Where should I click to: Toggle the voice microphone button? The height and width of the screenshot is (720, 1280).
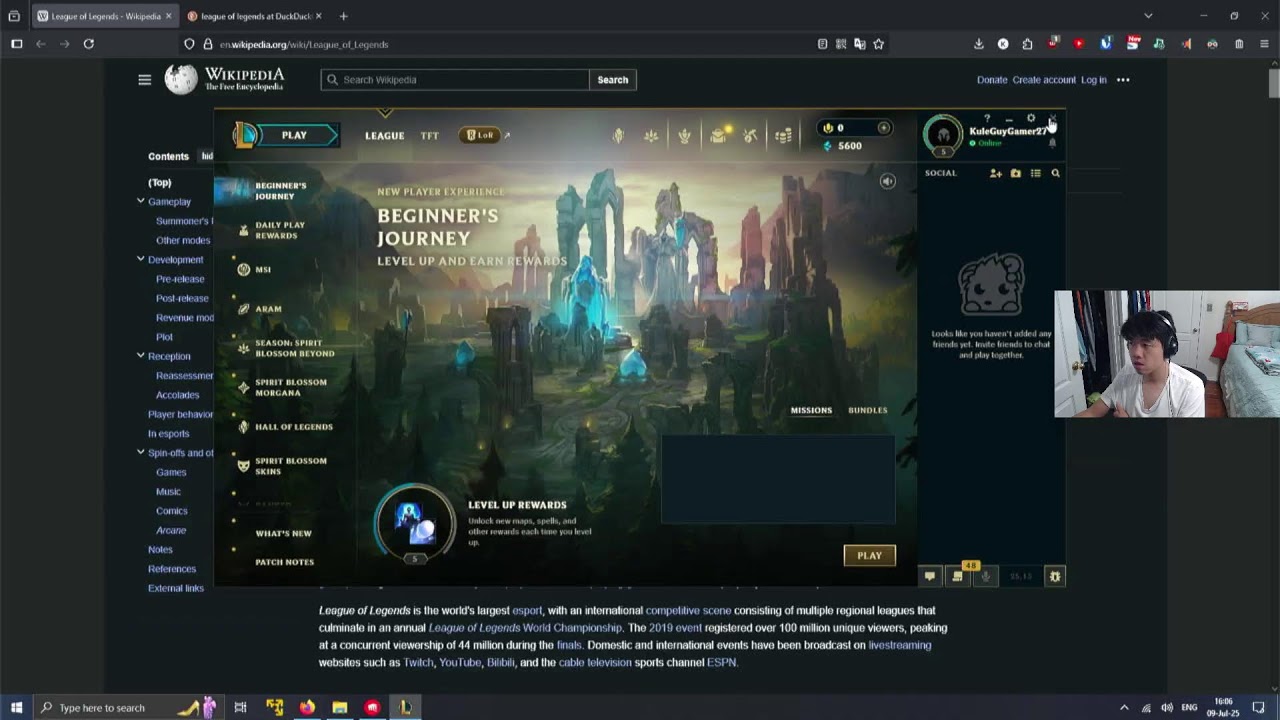click(985, 576)
